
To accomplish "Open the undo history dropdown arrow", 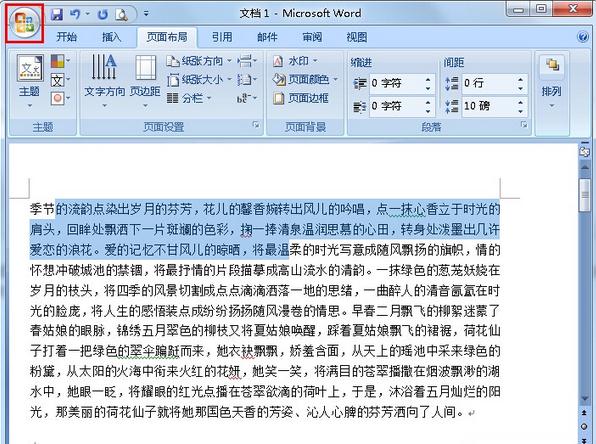I will (x=88, y=14).
